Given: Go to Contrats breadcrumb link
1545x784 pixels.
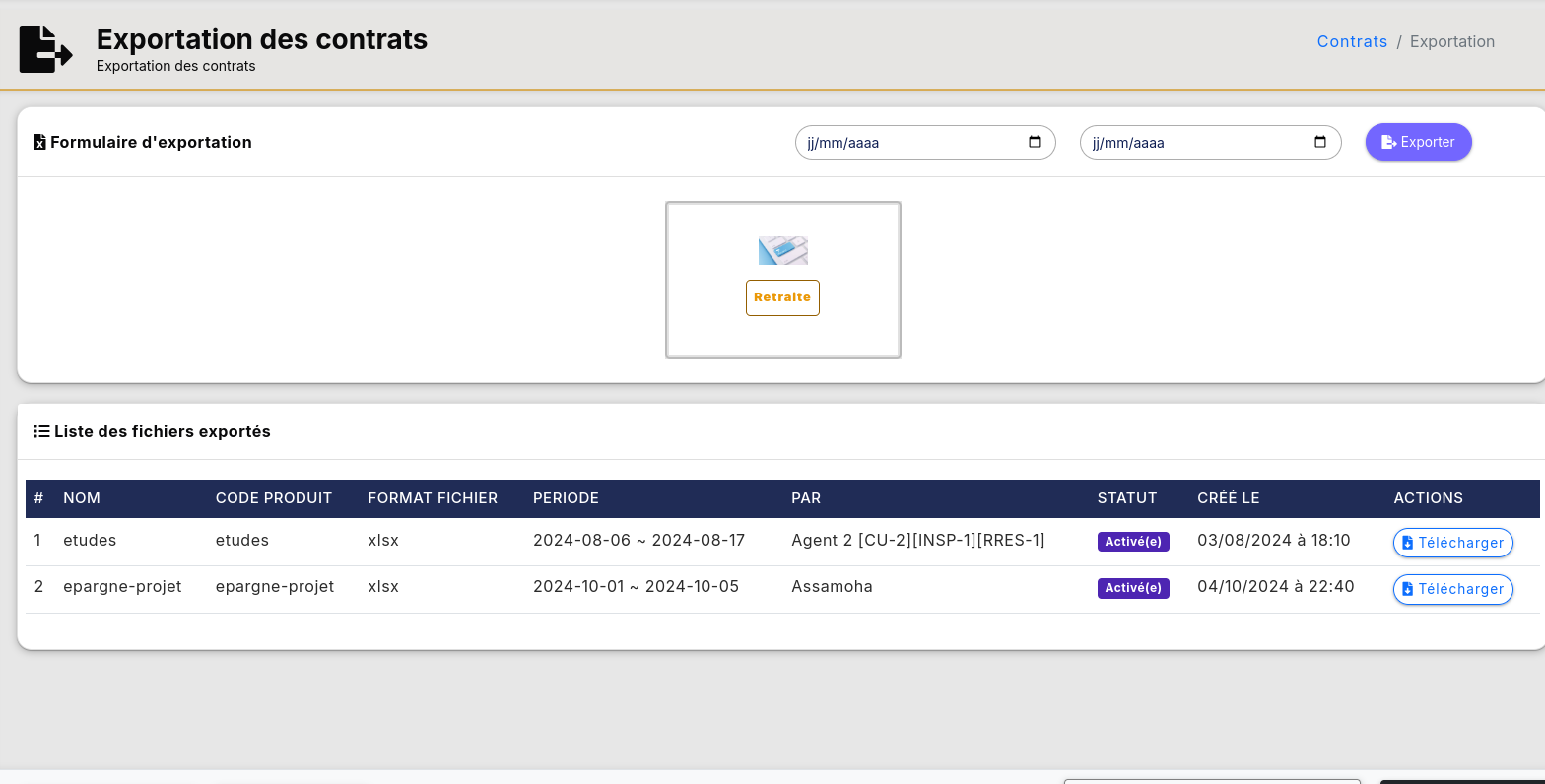Looking at the screenshot, I should [x=1352, y=41].
